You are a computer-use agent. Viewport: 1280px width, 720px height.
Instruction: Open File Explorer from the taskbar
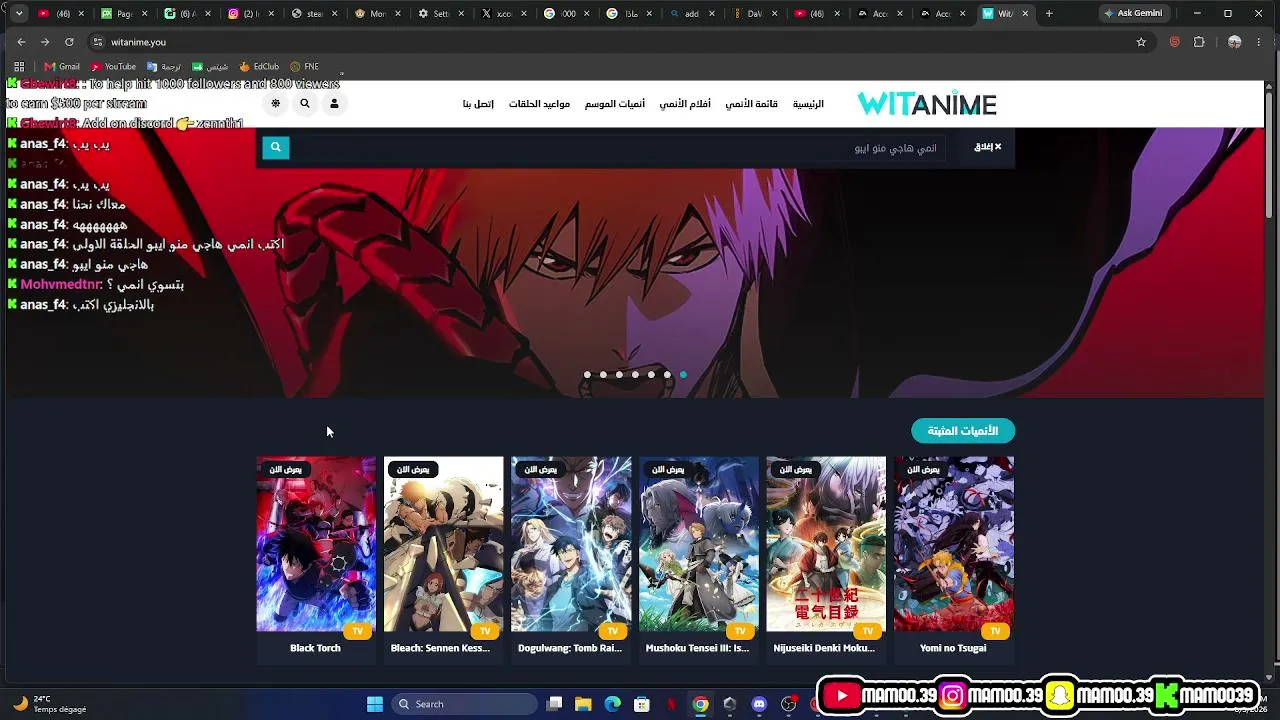(x=584, y=704)
